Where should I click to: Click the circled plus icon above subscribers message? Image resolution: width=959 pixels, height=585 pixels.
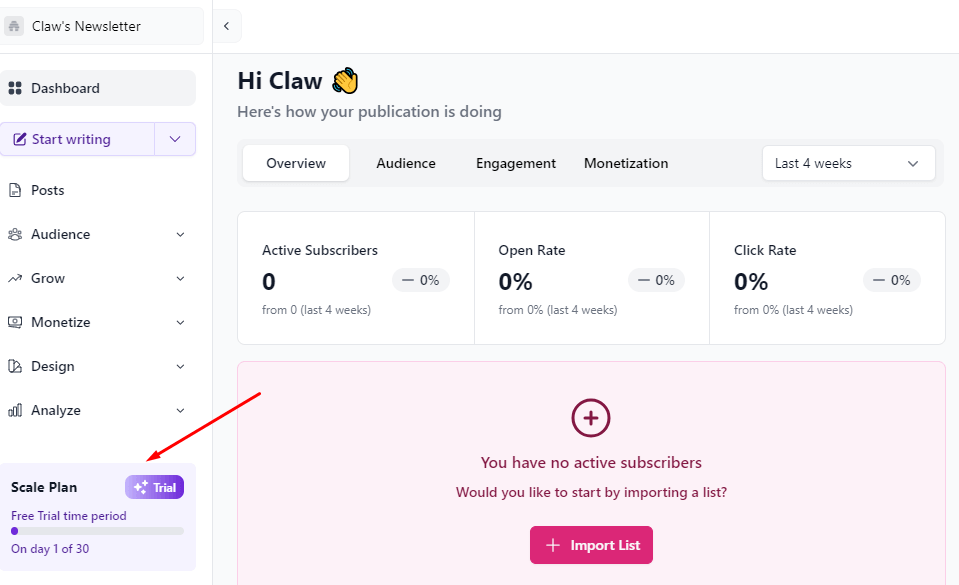pos(591,418)
